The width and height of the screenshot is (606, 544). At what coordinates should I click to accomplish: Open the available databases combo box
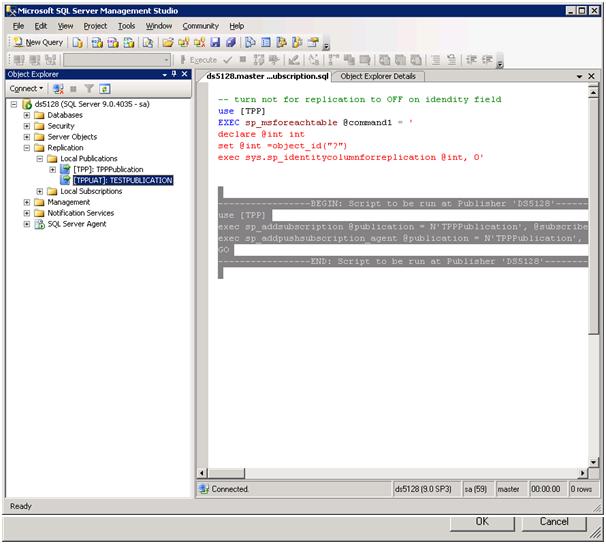pyautogui.click(x=117, y=60)
